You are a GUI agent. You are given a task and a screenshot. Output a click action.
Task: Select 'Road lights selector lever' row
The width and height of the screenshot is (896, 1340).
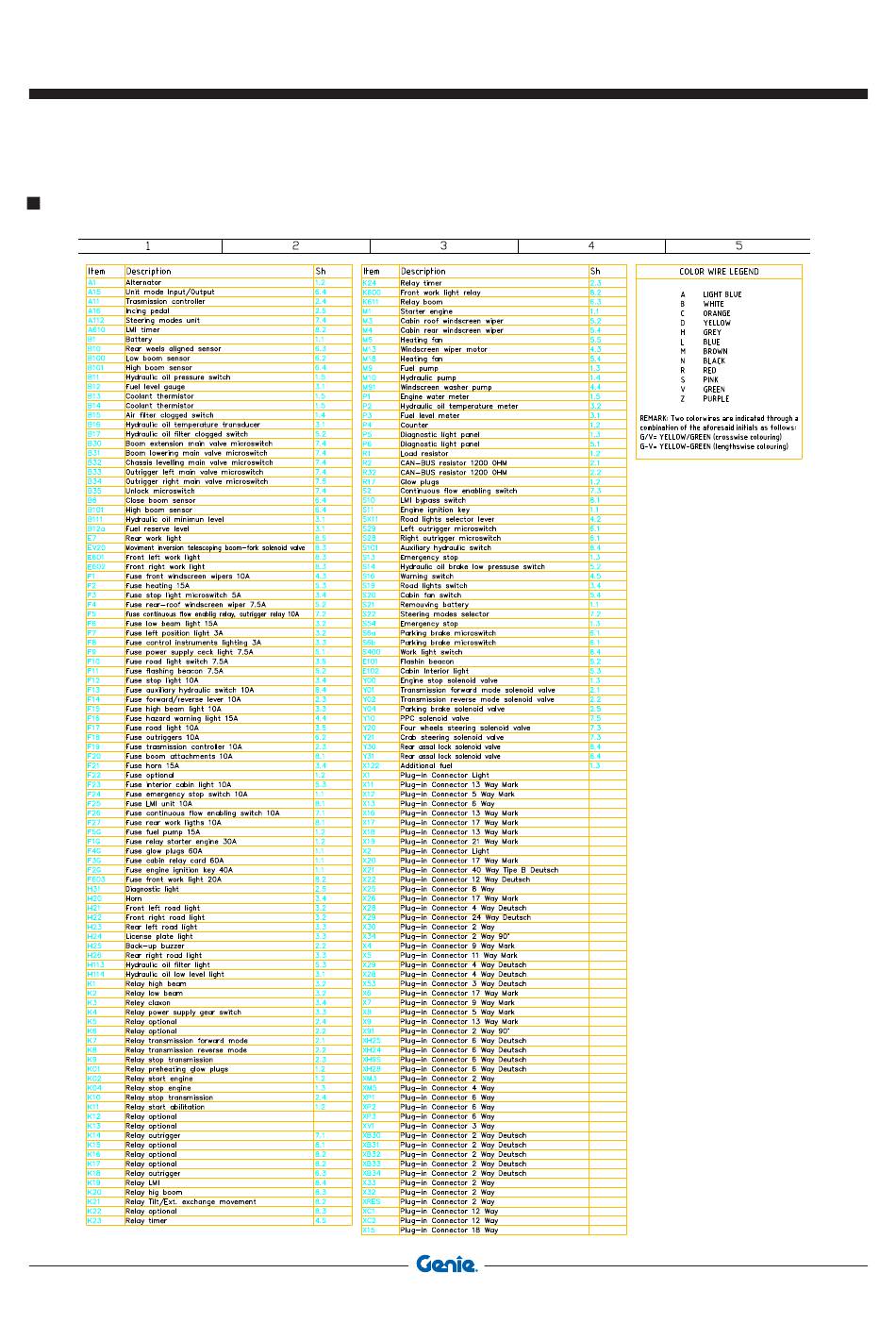click(x=494, y=519)
